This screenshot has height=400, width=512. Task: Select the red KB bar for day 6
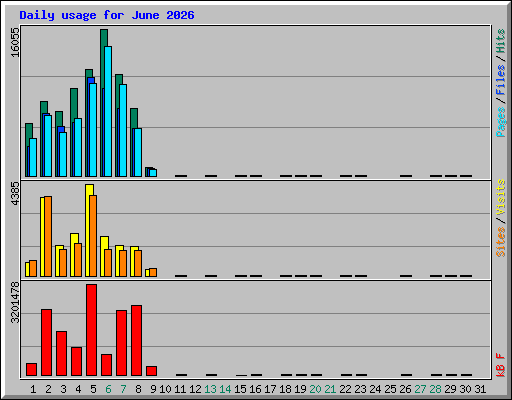[106, 365]
